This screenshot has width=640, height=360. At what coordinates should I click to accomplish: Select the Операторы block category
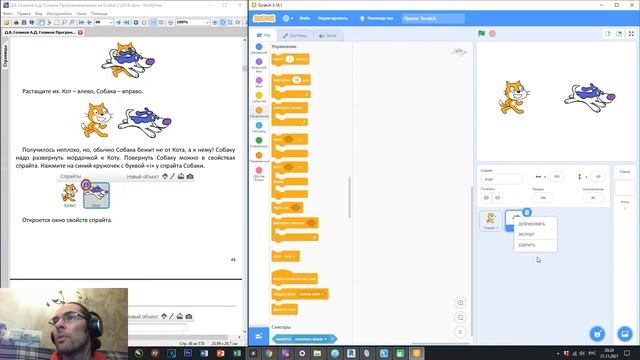click(x=259, y=142)
